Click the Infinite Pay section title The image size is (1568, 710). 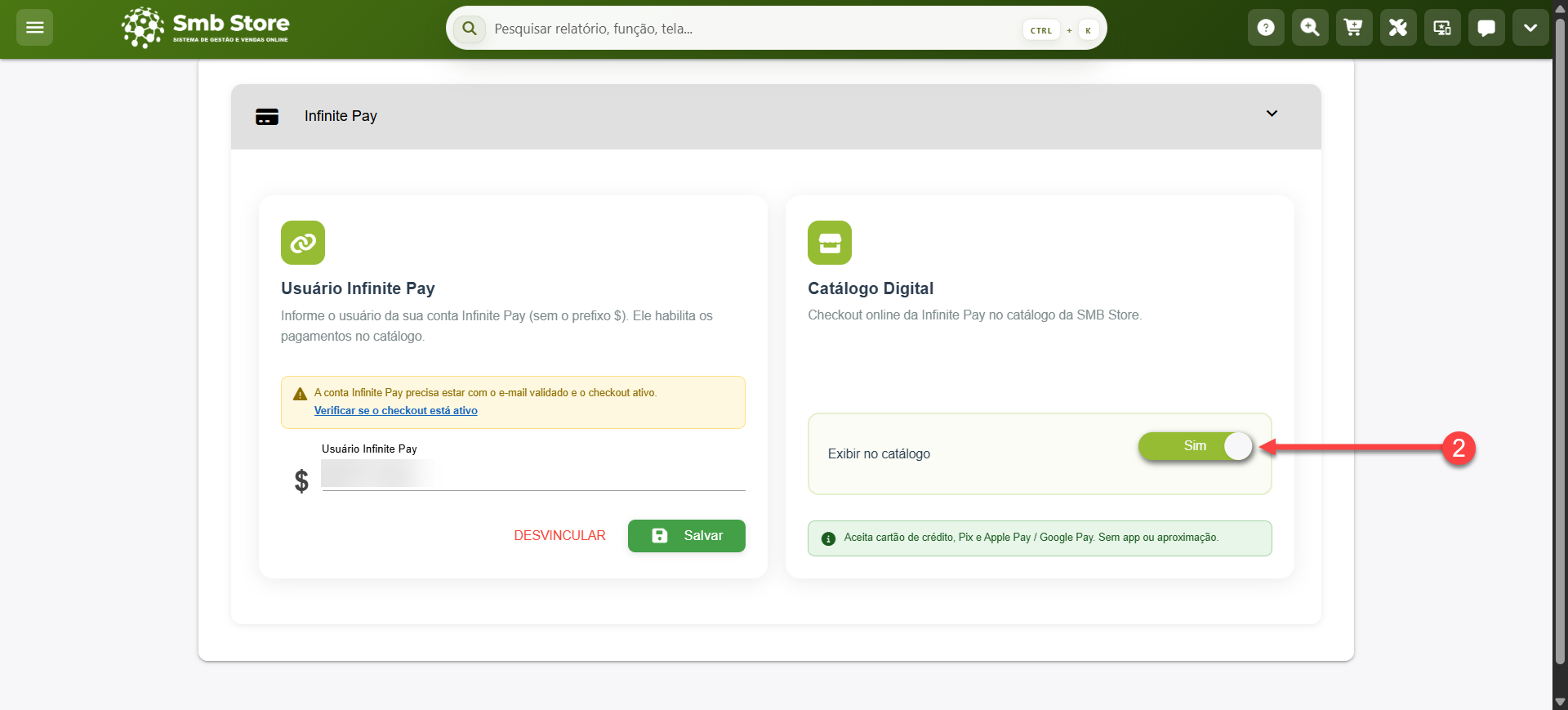(341, 116)
